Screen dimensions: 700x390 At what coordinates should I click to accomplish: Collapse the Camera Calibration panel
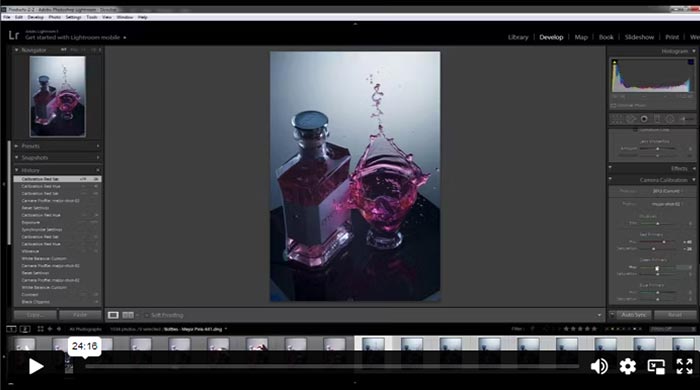[694, 180]
